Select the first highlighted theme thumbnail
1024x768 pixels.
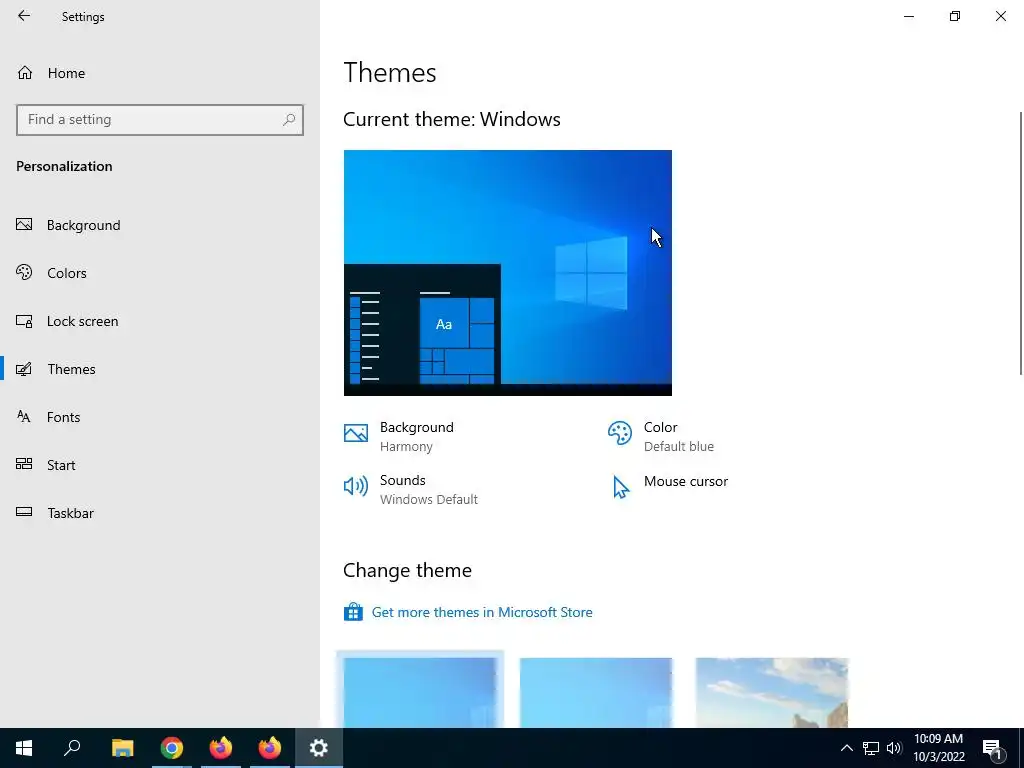point(420,692)
